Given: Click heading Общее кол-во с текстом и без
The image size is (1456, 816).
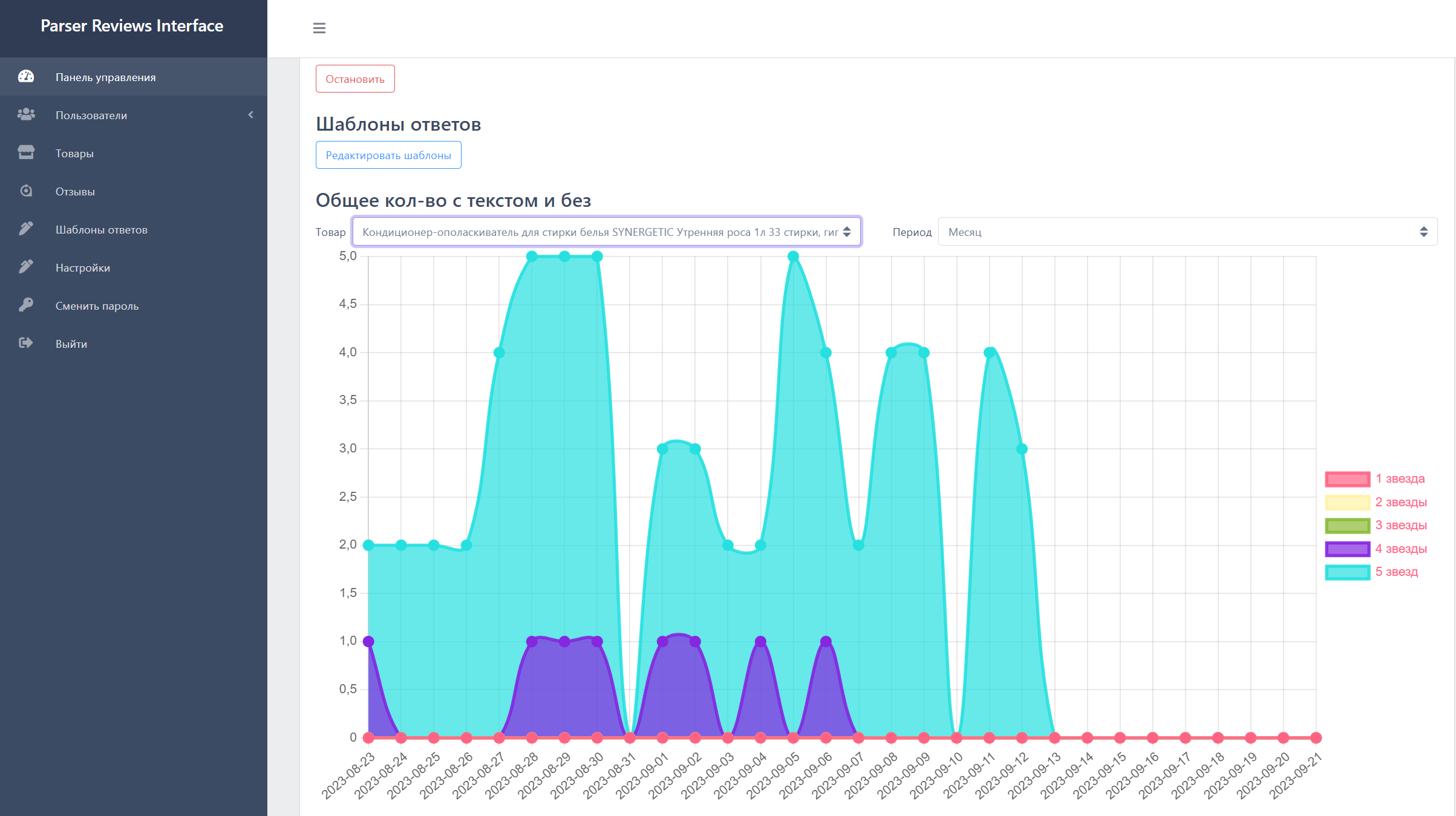Looking at the screenshot, I should pos(454,200).
